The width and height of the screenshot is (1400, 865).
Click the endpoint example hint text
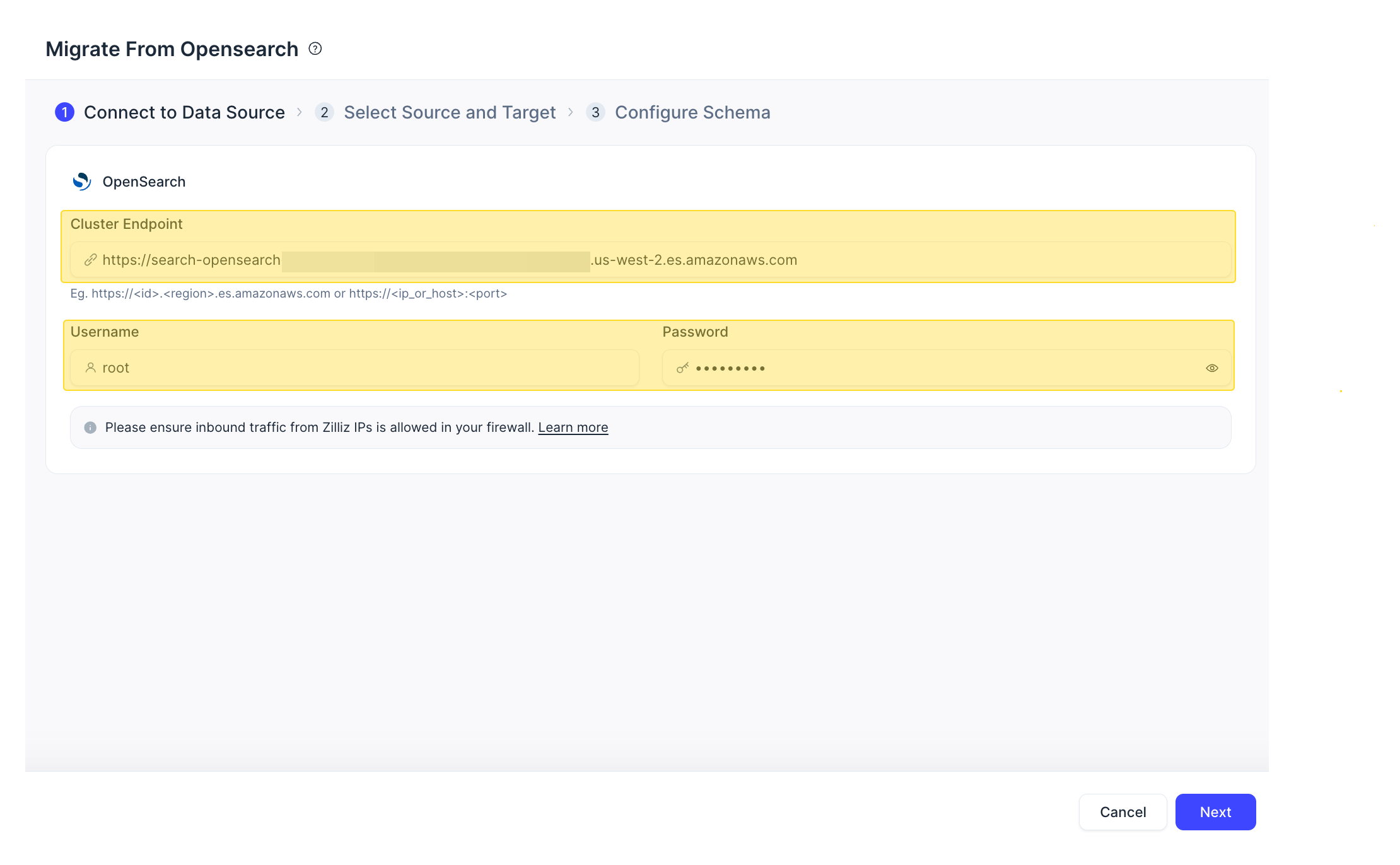[x=289, y=293]
